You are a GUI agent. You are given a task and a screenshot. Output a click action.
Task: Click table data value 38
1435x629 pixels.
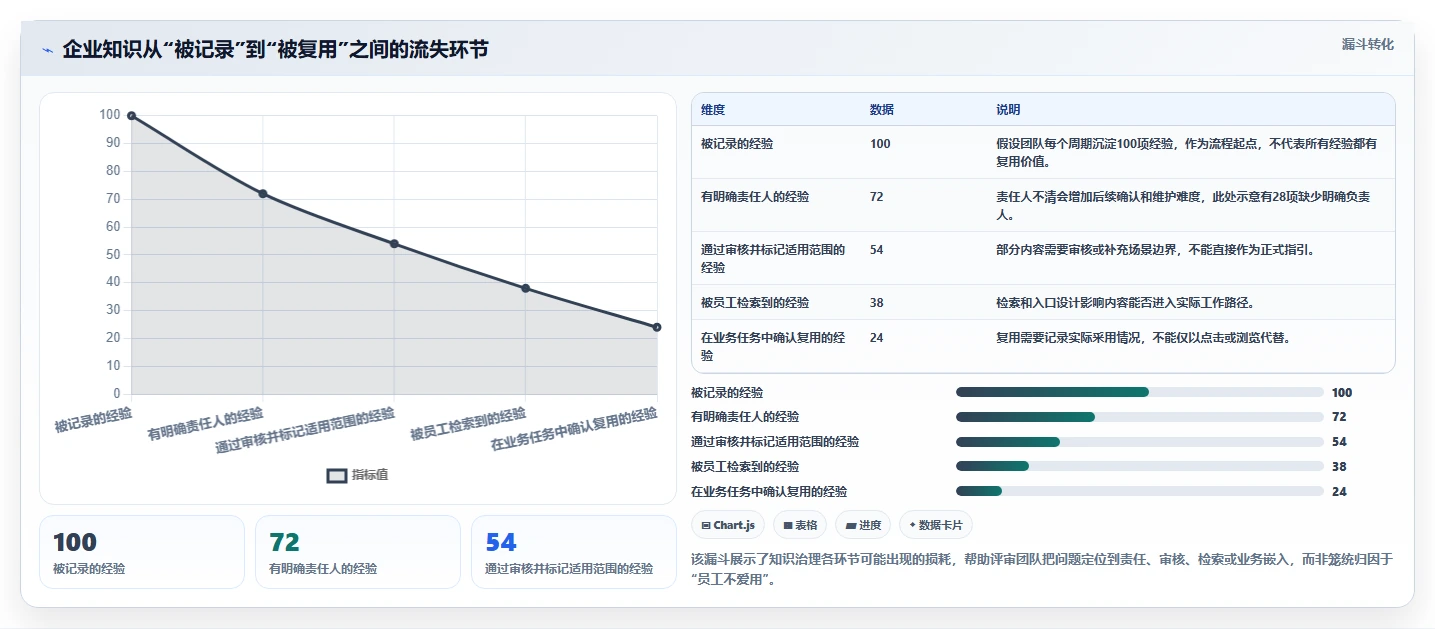point(877,303)
